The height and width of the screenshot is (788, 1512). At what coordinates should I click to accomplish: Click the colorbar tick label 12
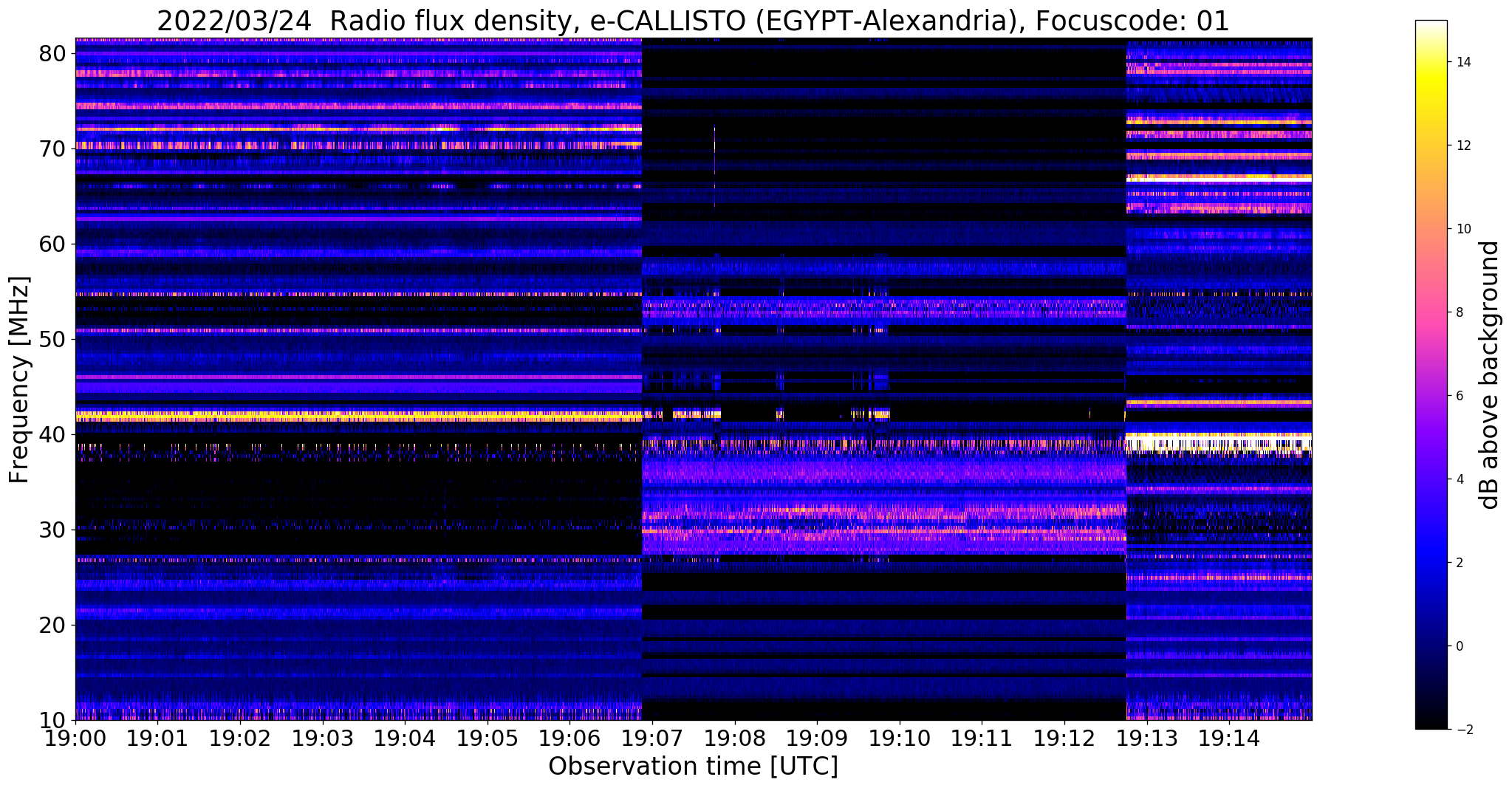pos(1463,145)
